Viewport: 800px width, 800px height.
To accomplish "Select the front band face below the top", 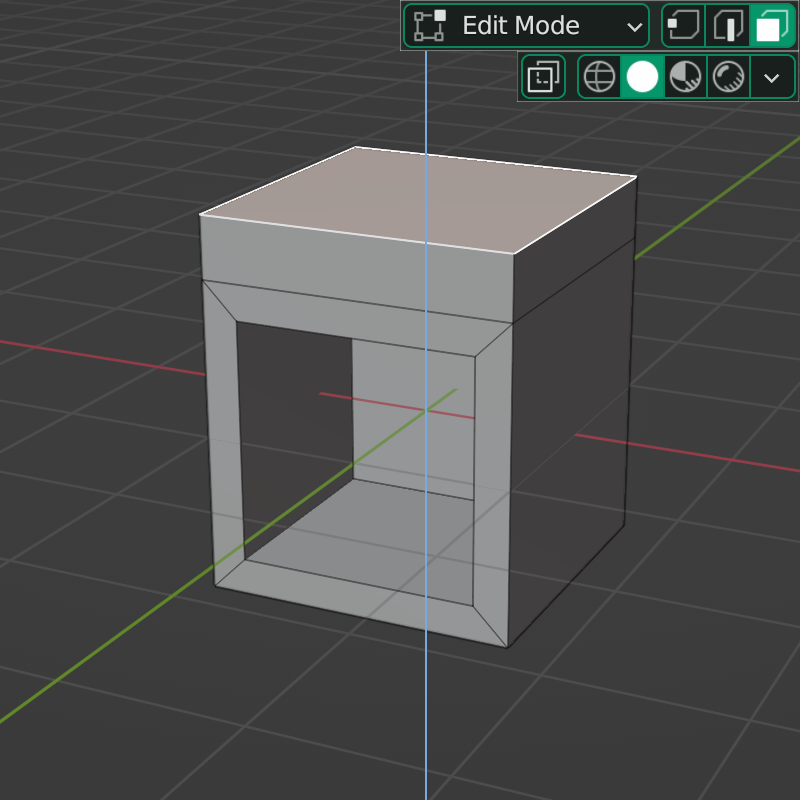I will point(357,268).
